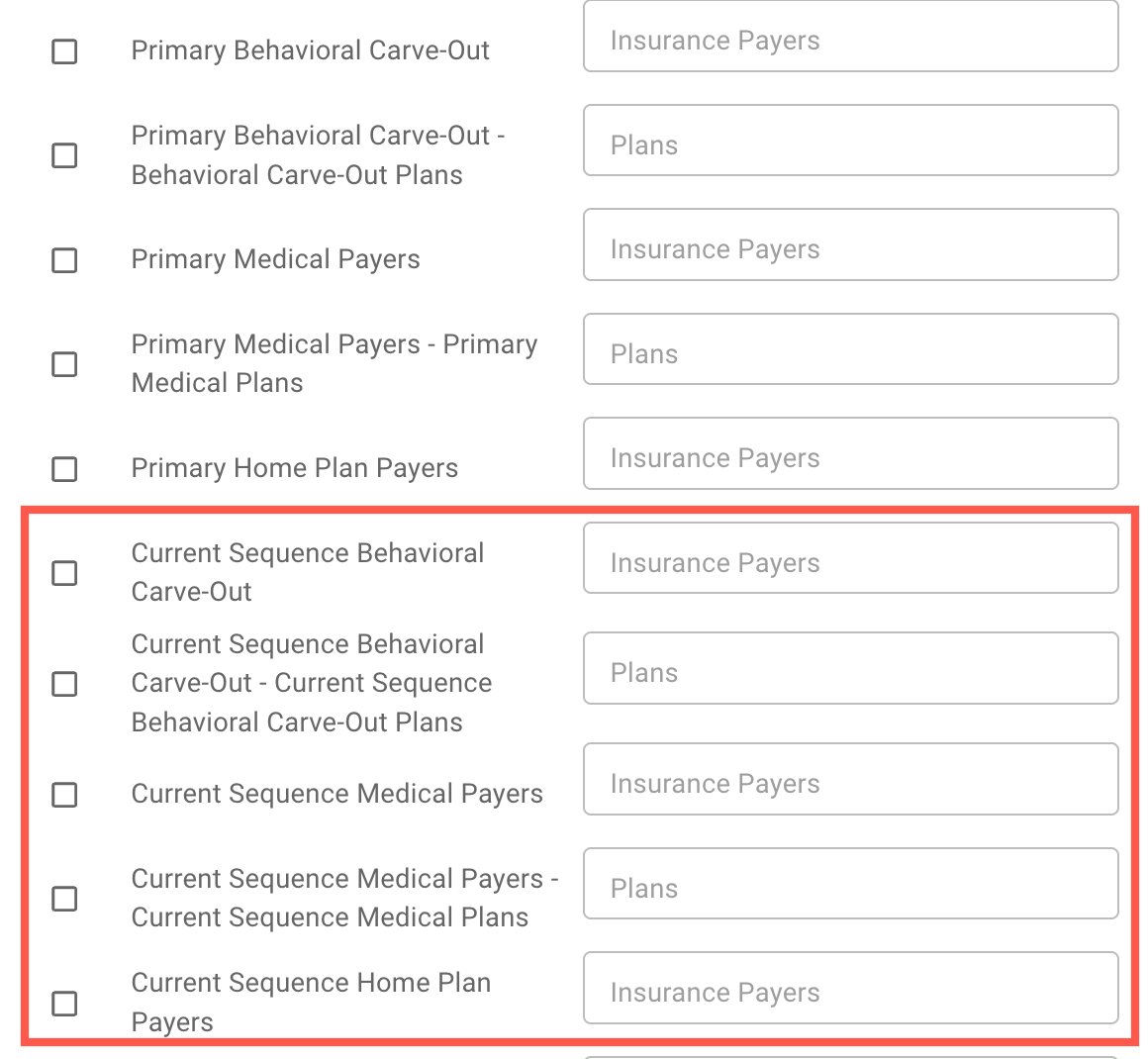This screenshot has height=1059, width=1148.
Task: Click Plans field for Current Sequence Medical Plans
Action: (x=851, y=883)
